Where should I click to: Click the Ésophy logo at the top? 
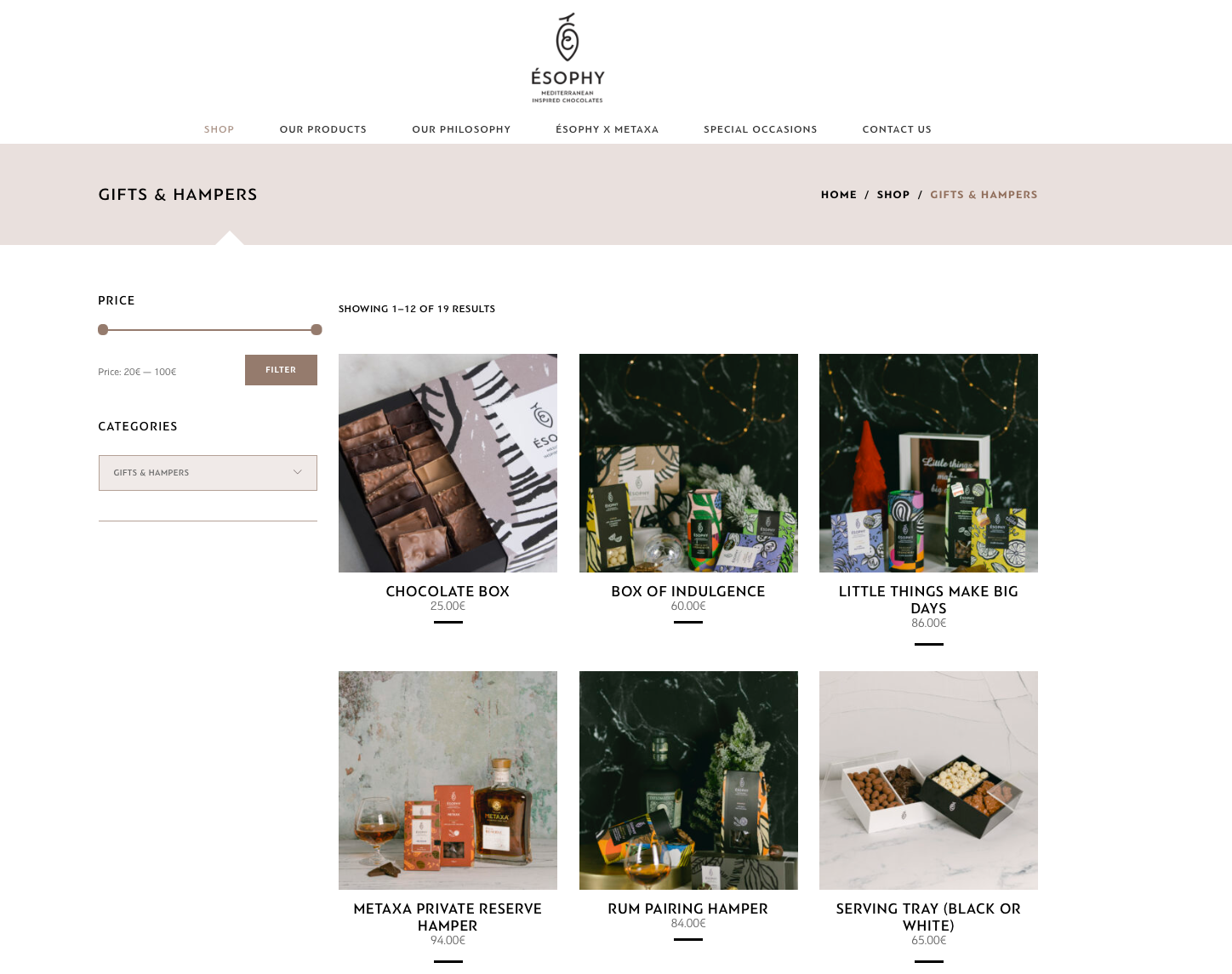[568, 58]
